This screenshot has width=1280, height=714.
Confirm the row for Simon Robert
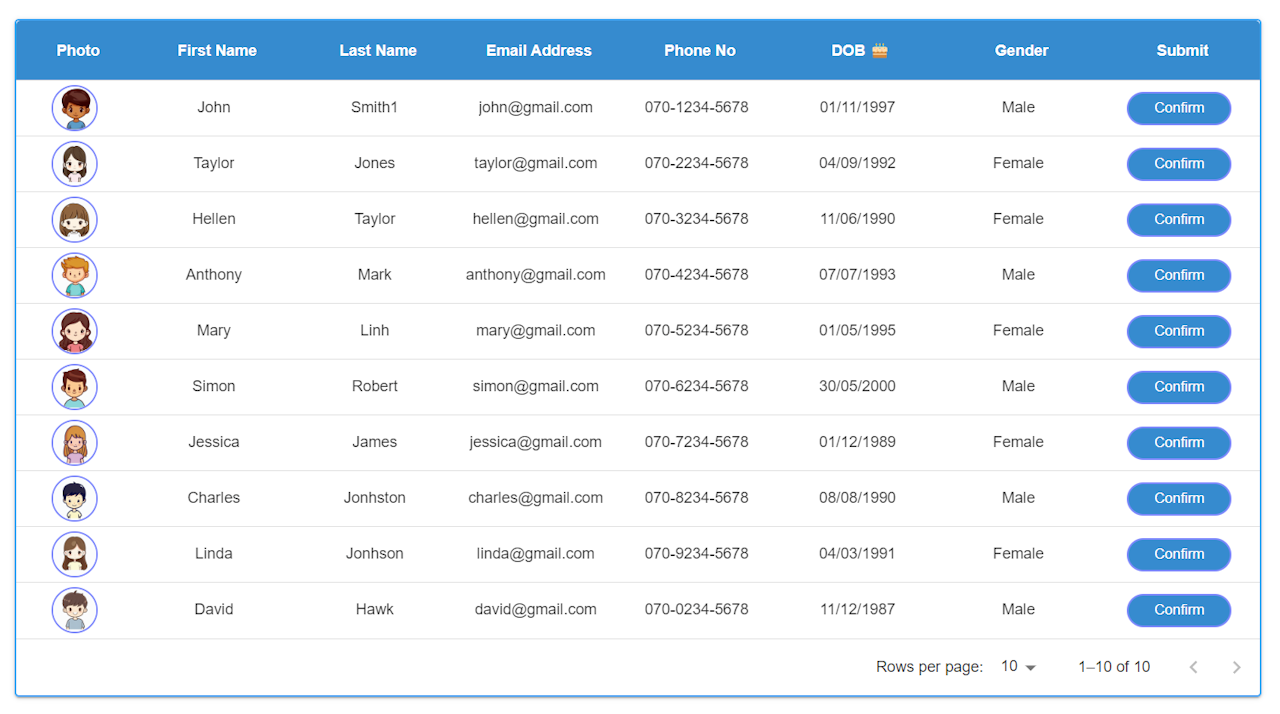pos(1179,387)
